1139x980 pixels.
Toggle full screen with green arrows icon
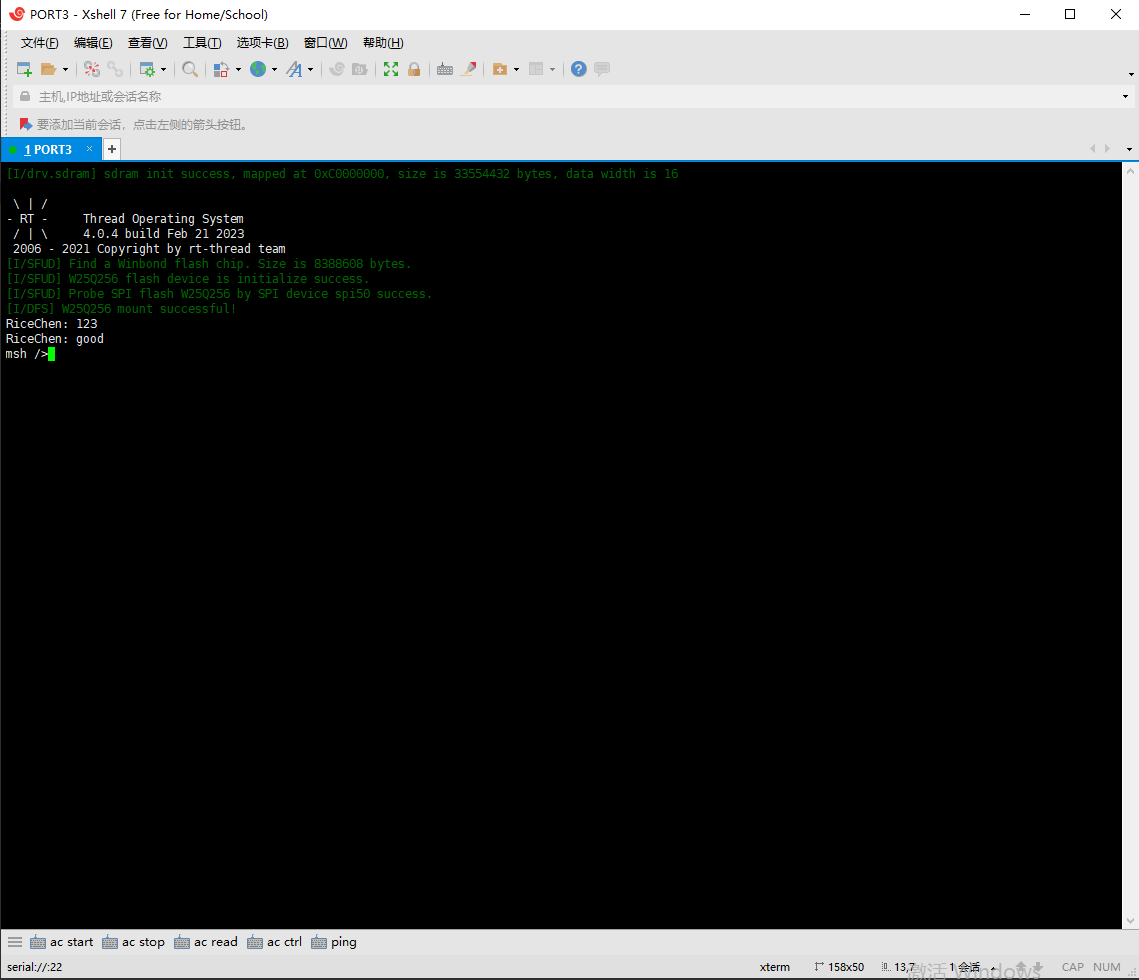point(391,69)
